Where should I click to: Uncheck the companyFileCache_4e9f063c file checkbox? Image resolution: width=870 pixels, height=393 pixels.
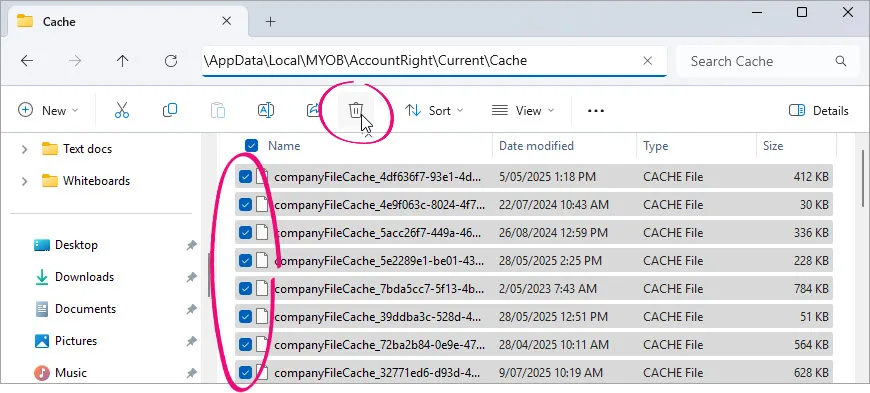click(245, 205)
